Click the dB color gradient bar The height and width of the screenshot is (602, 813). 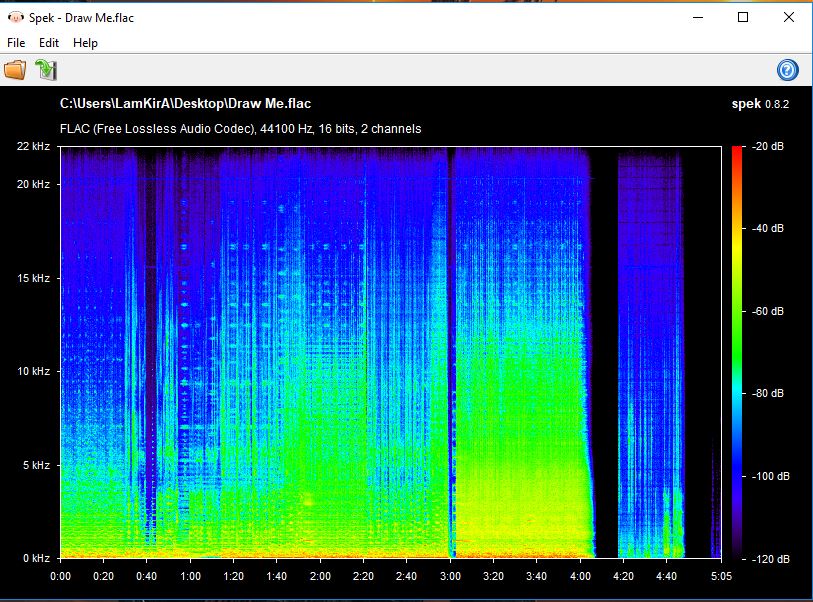737,352
